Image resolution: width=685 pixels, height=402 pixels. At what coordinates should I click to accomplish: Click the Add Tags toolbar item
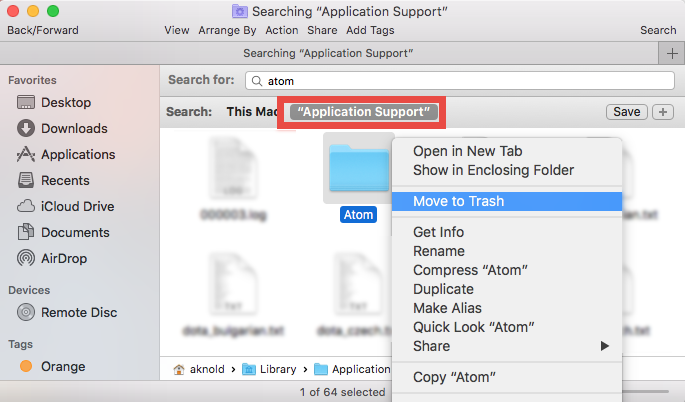coord(370,30)
